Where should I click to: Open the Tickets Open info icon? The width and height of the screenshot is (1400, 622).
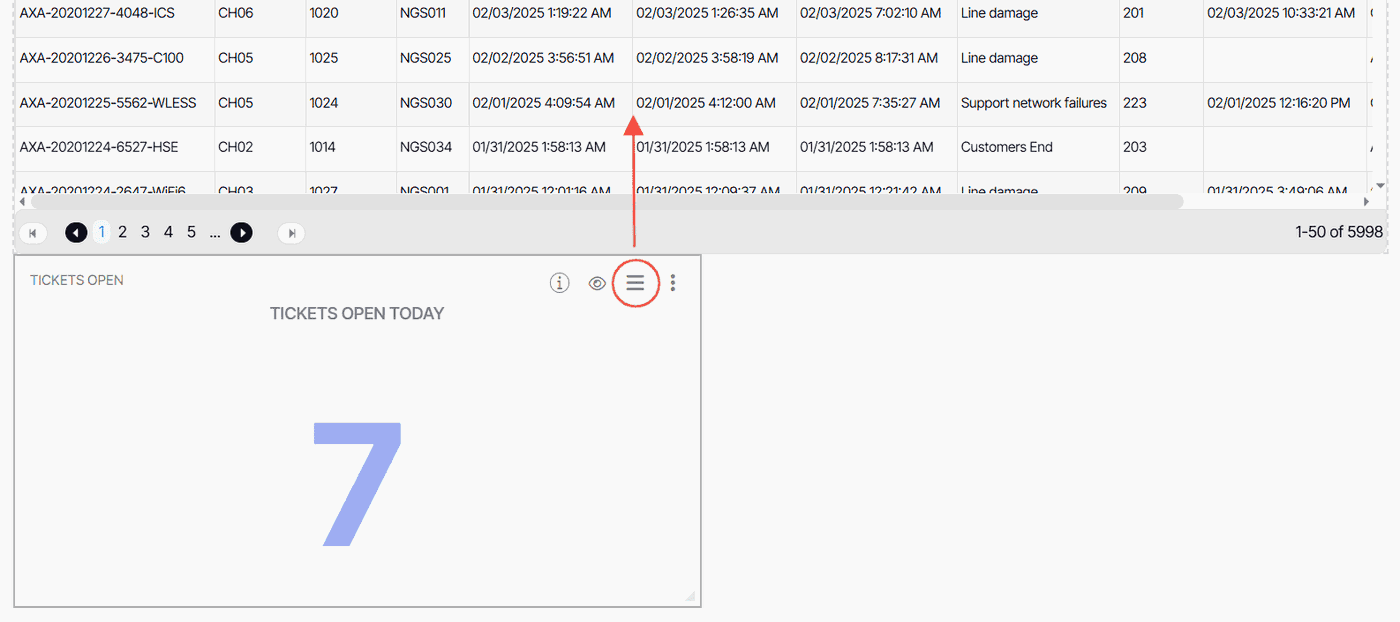[x=560, y=283]
